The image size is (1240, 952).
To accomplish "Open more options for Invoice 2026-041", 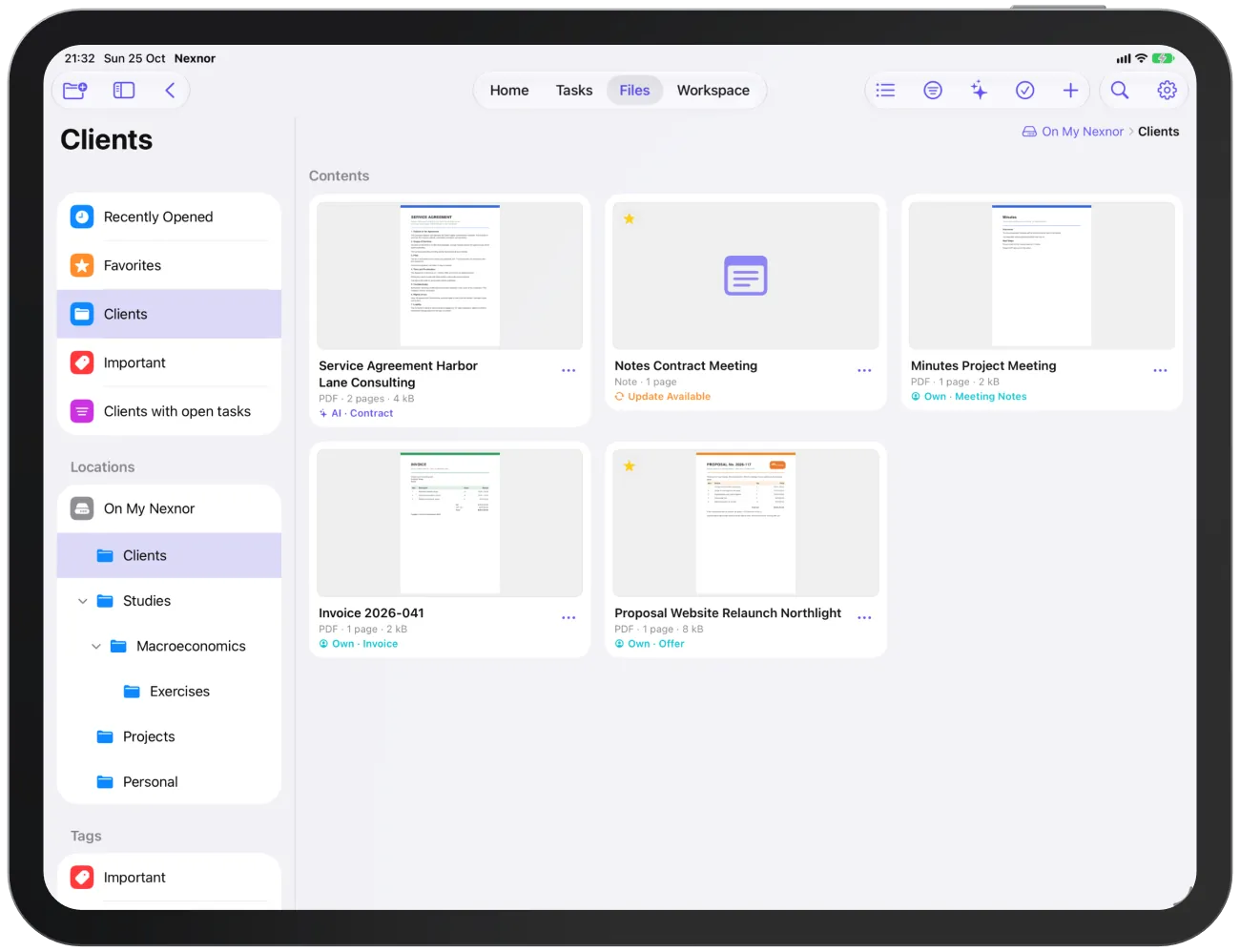I will [x=568, y=618].
